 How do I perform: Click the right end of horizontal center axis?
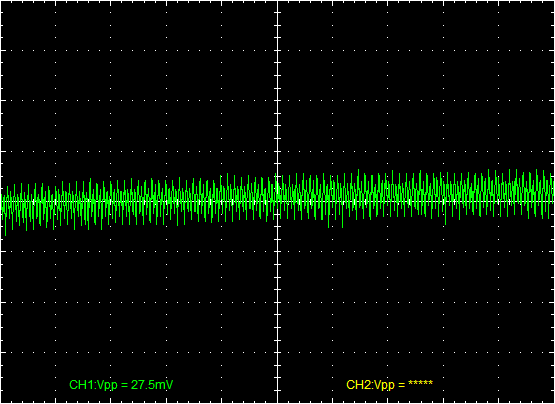click(x=553, y=201)
